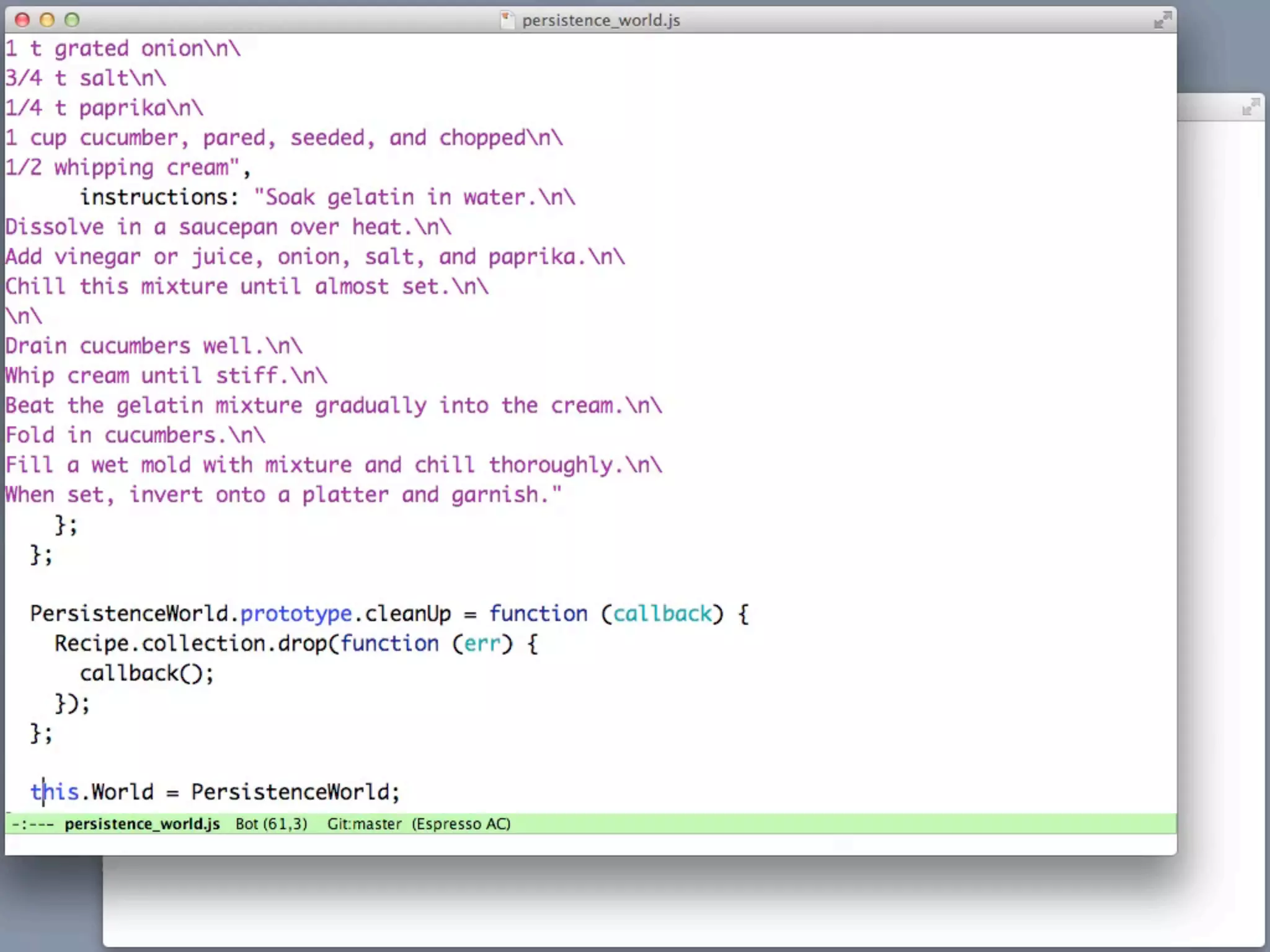Click the background window's fullscreen arrows icon
This screenshot has width=1270, height=952.
1250,108
